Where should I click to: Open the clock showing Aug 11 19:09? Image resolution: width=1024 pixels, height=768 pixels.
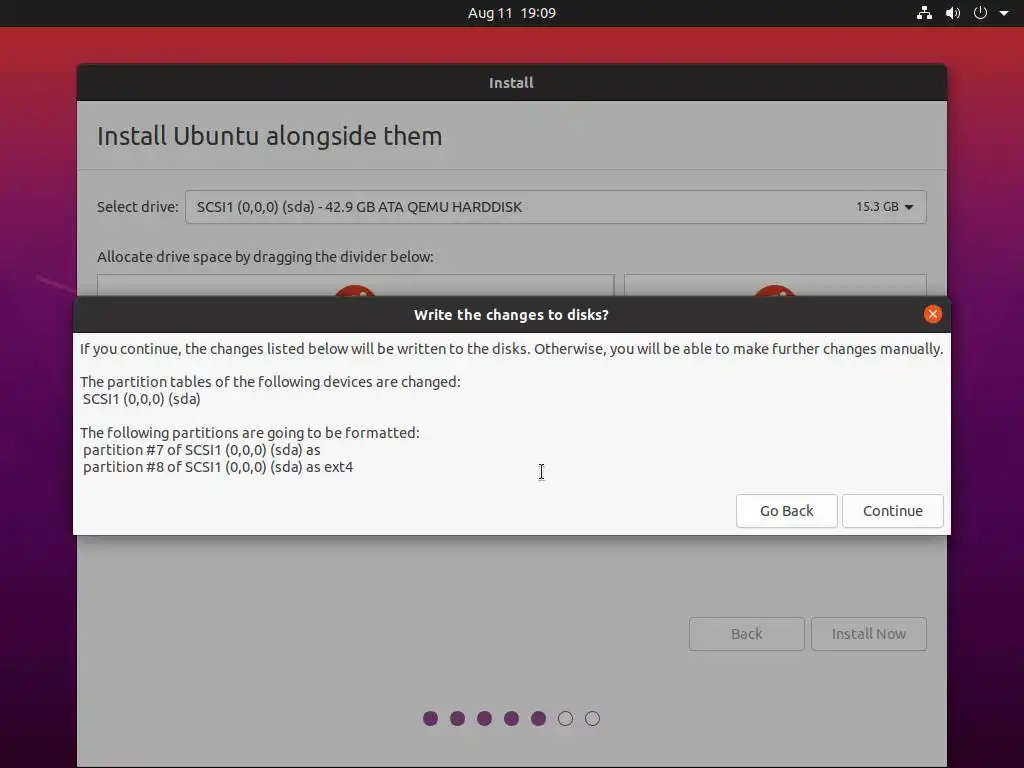511,12
